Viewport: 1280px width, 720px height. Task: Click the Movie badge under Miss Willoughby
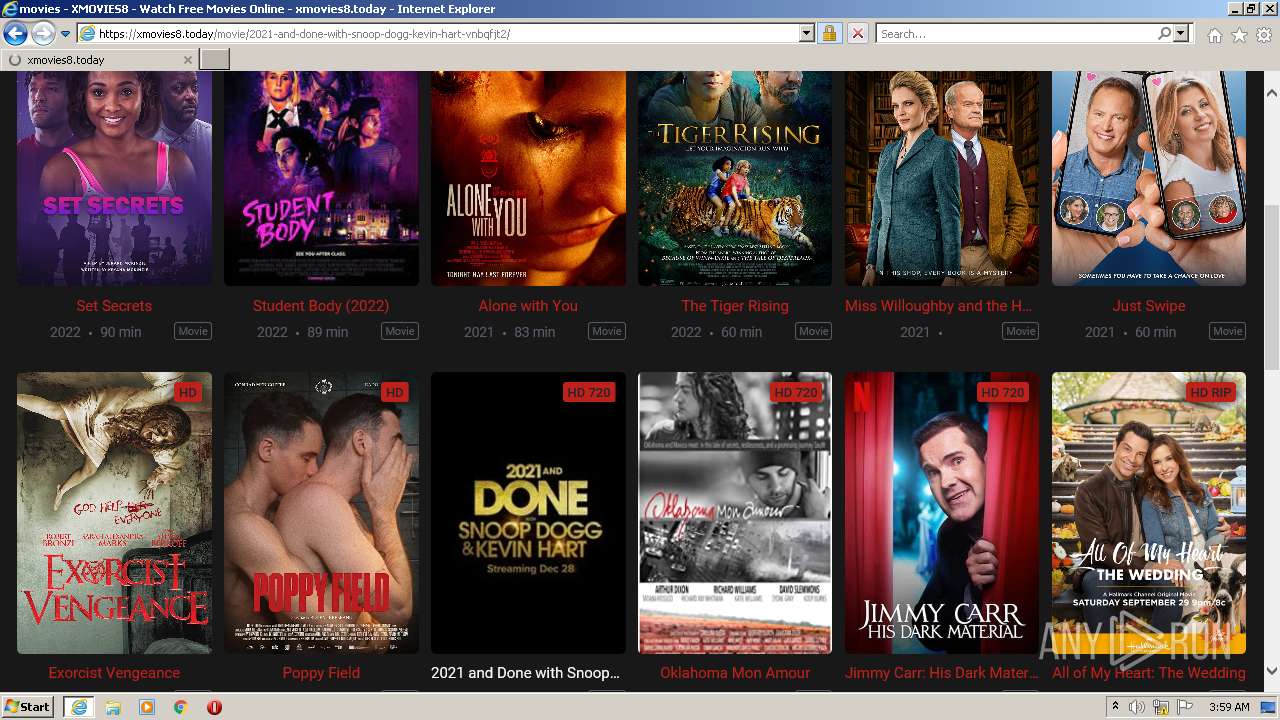point(1021,331)
